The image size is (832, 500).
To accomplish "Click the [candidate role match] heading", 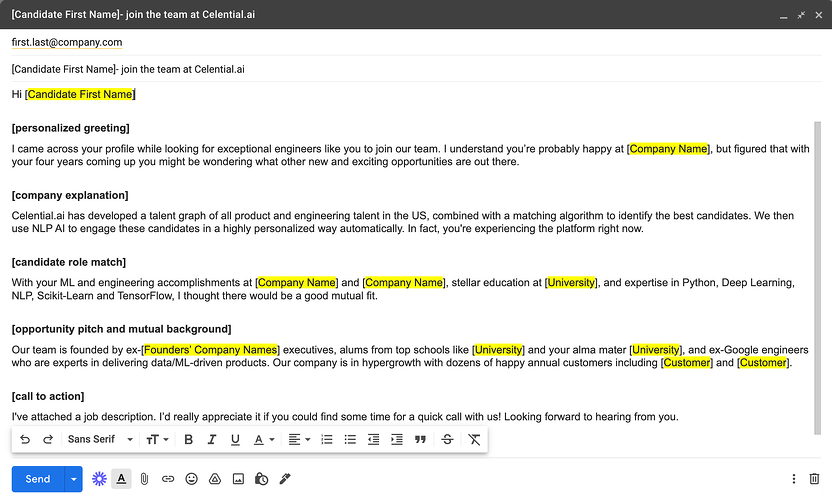I will coord(69,262).
